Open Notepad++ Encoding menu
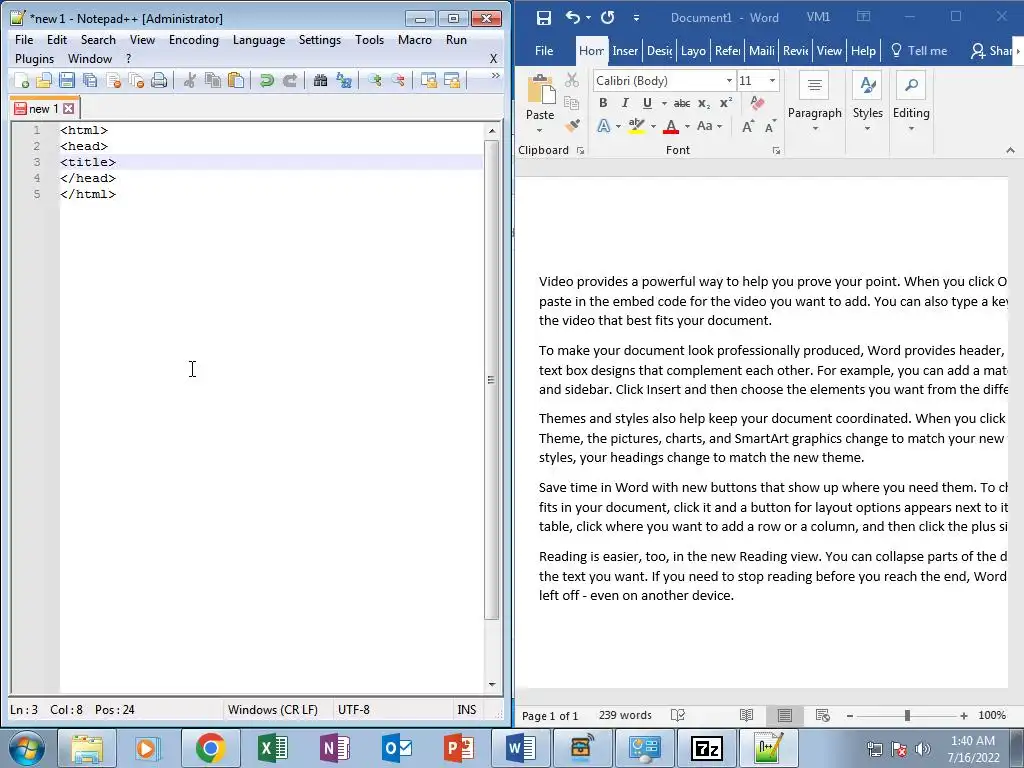1024x768 pixels. click(x=193, y=40)
